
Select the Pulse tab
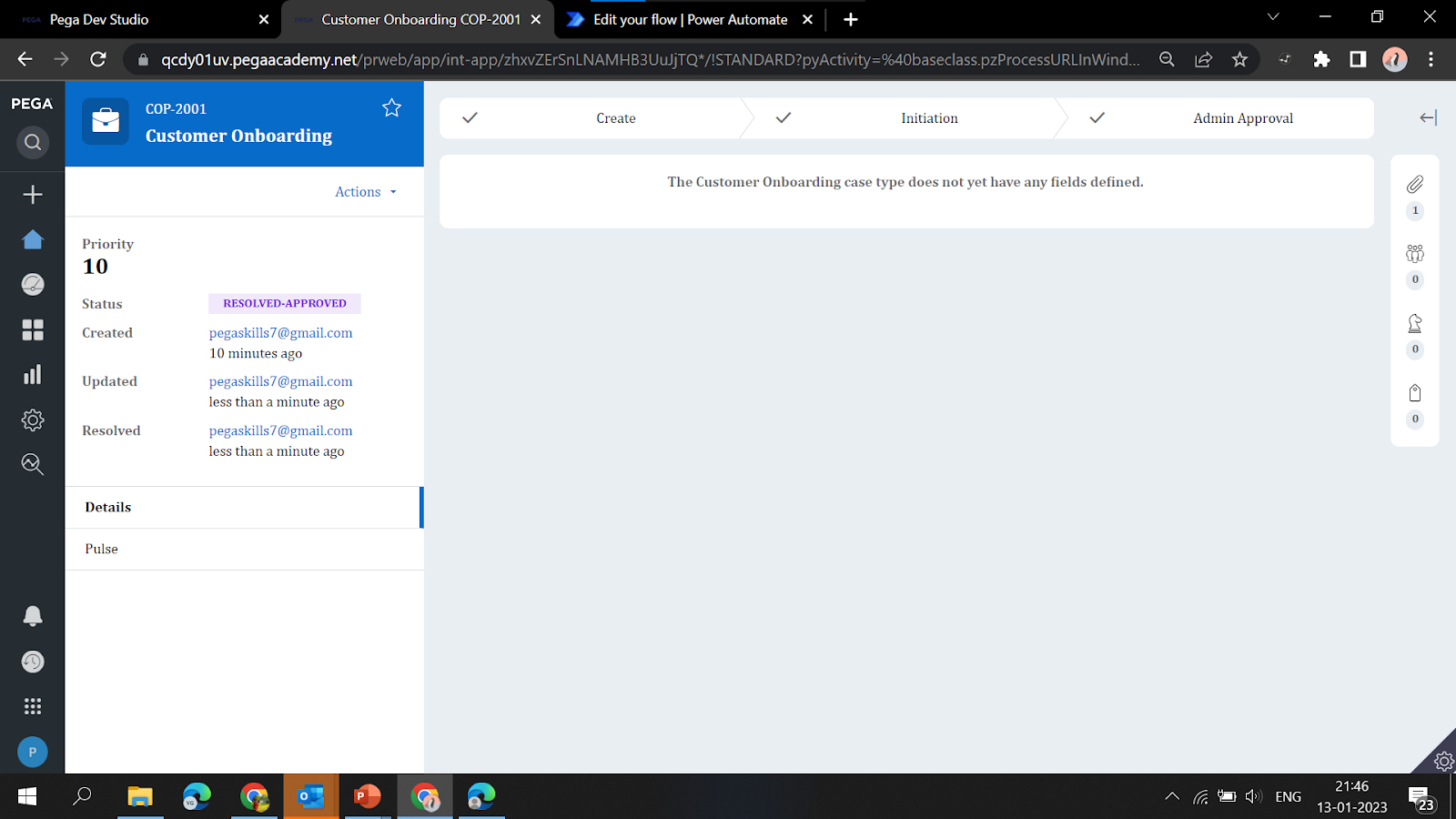[244, 549]
